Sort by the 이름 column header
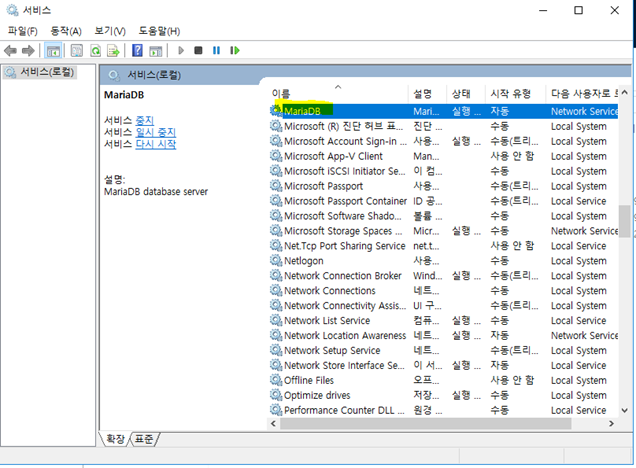Image resolution: width=636 pixels, height=468 pixels. (339, 94)
